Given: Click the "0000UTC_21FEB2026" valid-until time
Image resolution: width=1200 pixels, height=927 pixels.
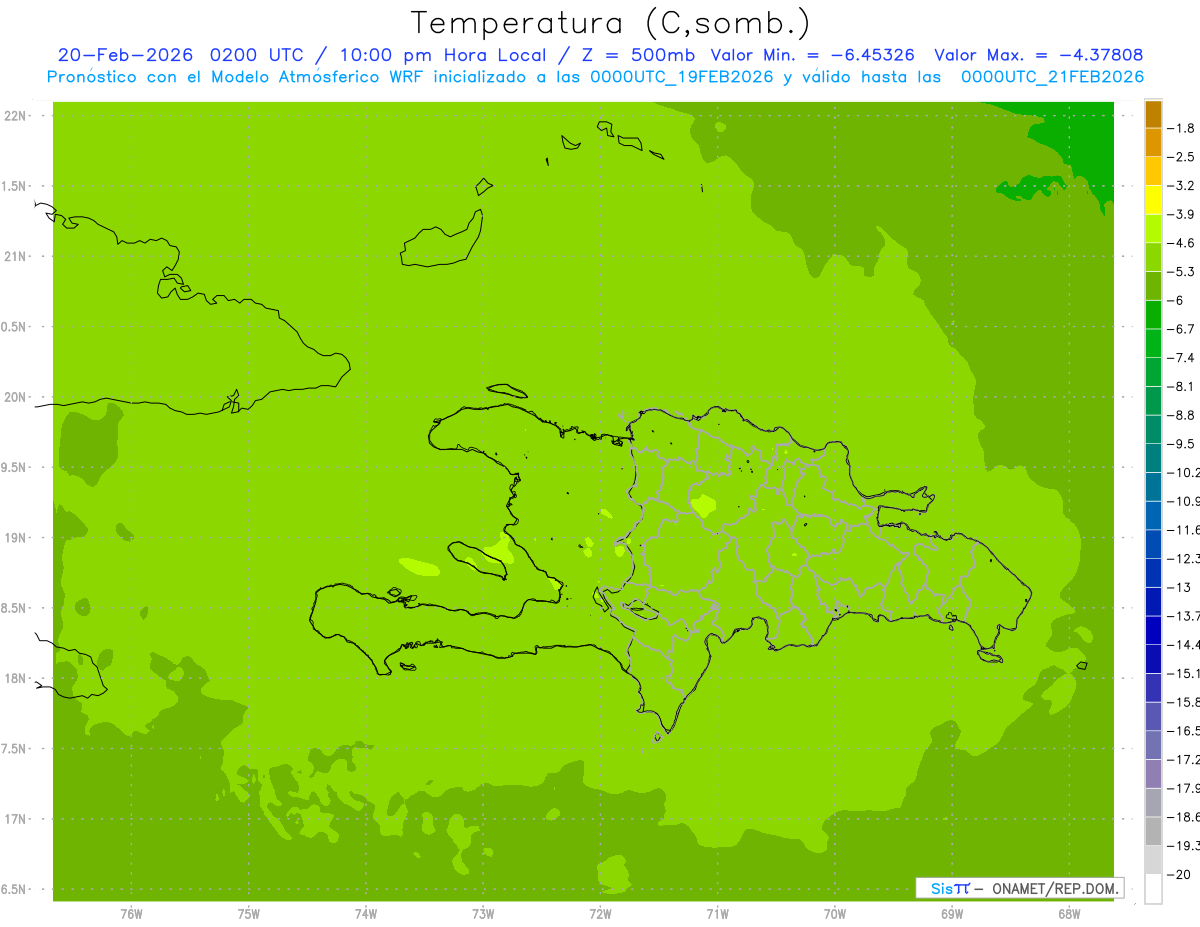Looking at the screenshot, I should 1053,76.
